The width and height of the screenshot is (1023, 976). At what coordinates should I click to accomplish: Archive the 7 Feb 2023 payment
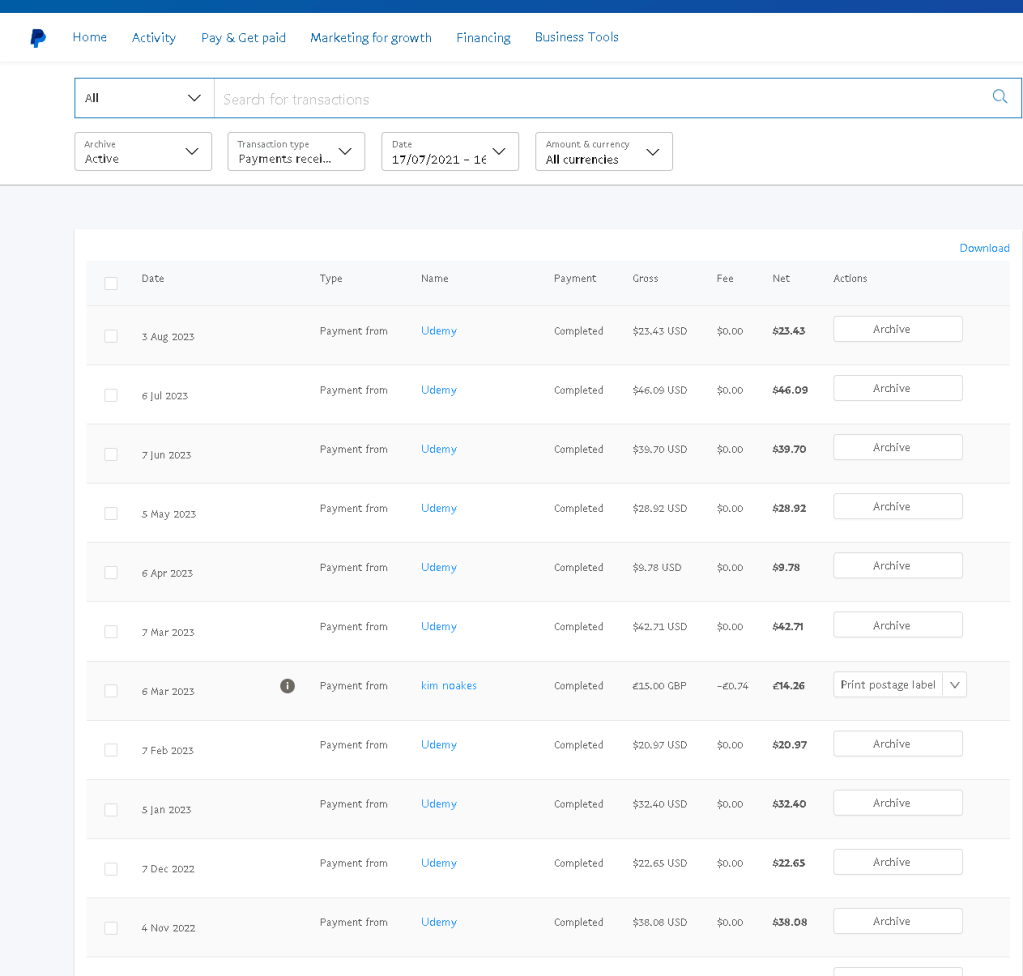point(898,744)
